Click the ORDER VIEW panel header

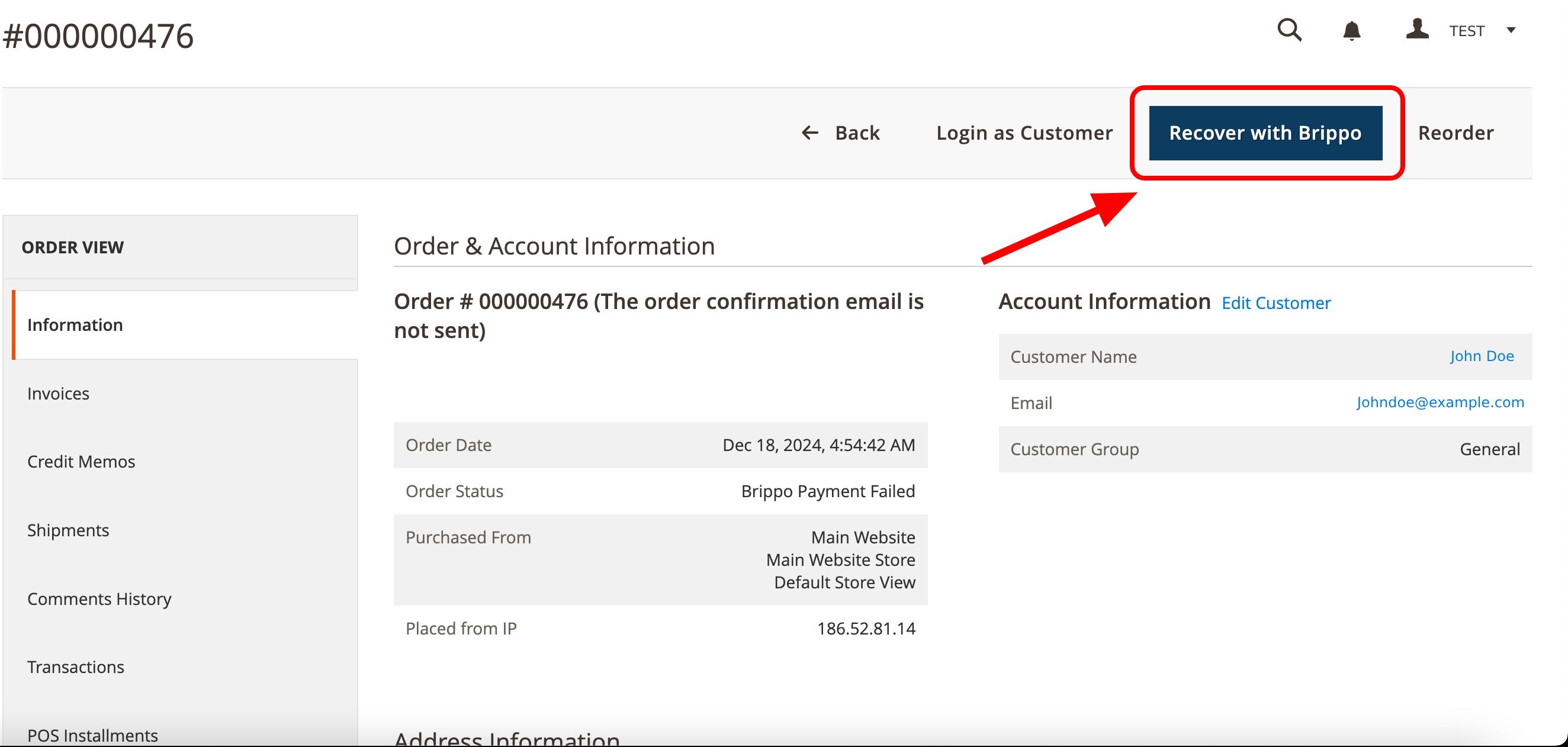coord(72,247)
